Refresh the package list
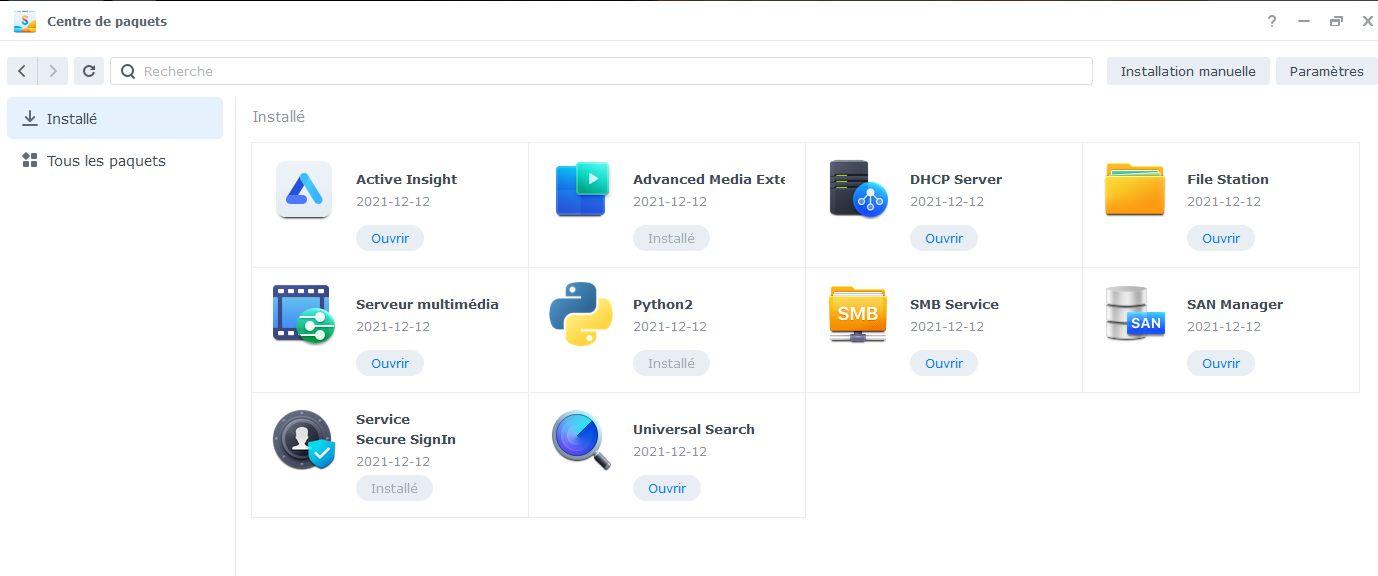Screen dimensions: 1378x576 click(x=89, y=71)
